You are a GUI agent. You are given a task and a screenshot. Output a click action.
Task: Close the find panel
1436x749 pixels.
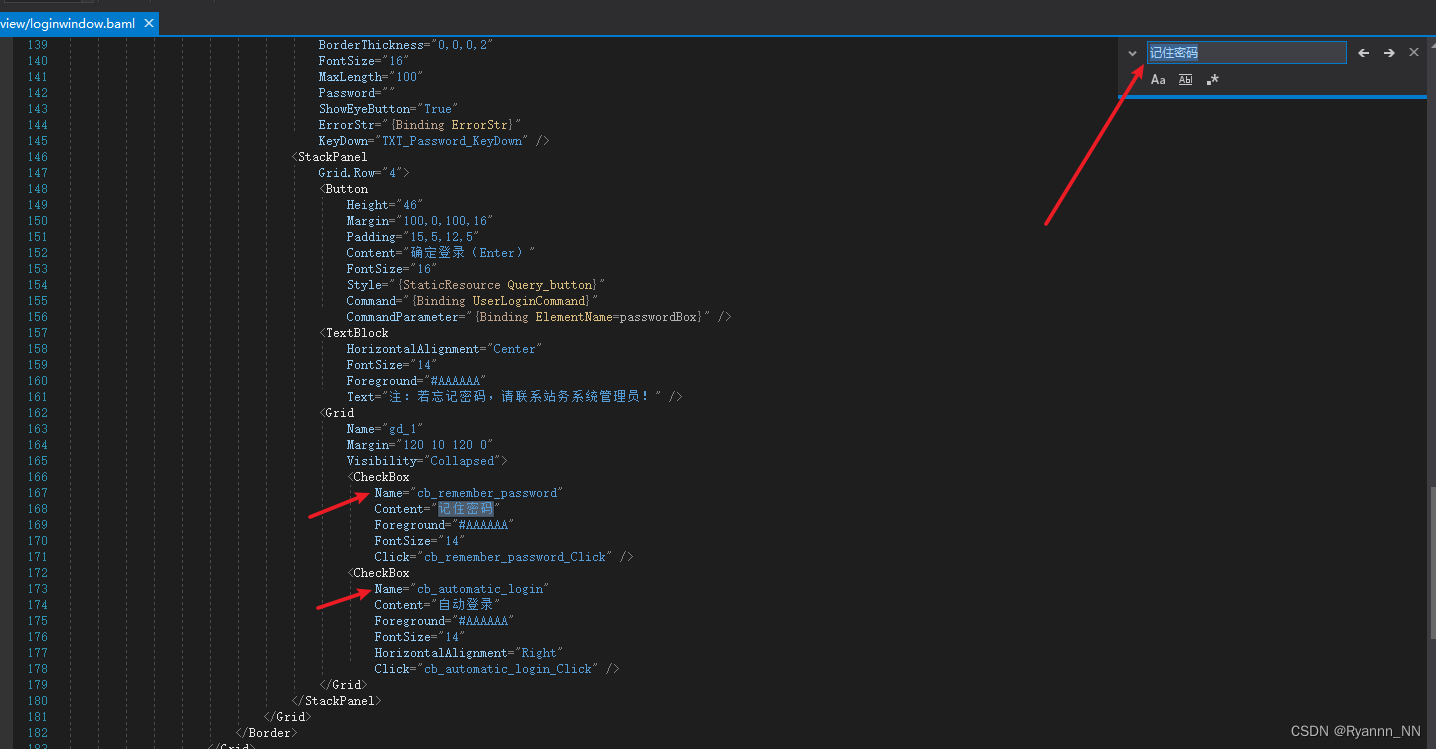[1414, 52]
